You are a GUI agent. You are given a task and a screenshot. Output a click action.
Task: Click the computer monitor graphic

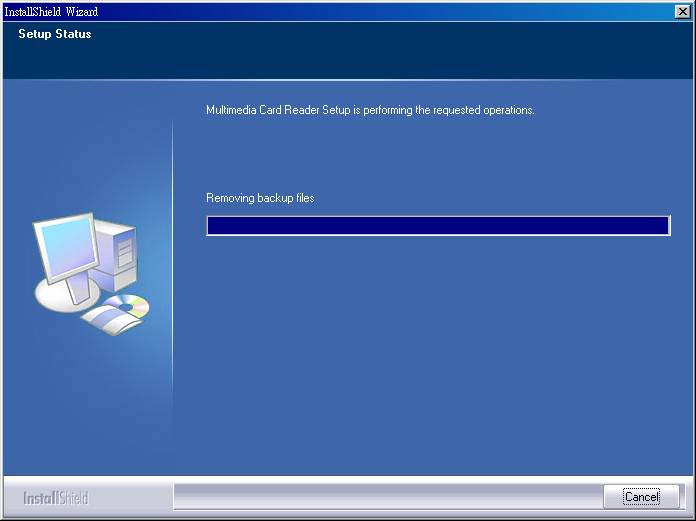[x=66, y=250]
